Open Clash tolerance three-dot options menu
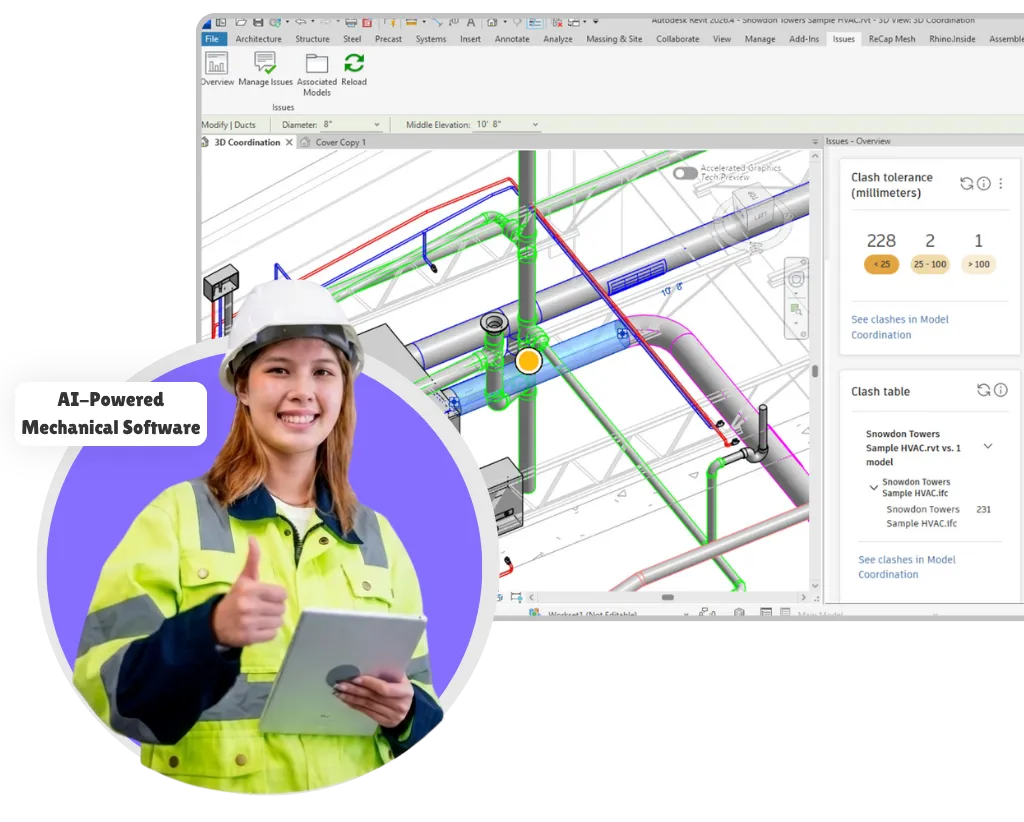This screenshot has height=822, width=1024. (x=1001, y=184)
